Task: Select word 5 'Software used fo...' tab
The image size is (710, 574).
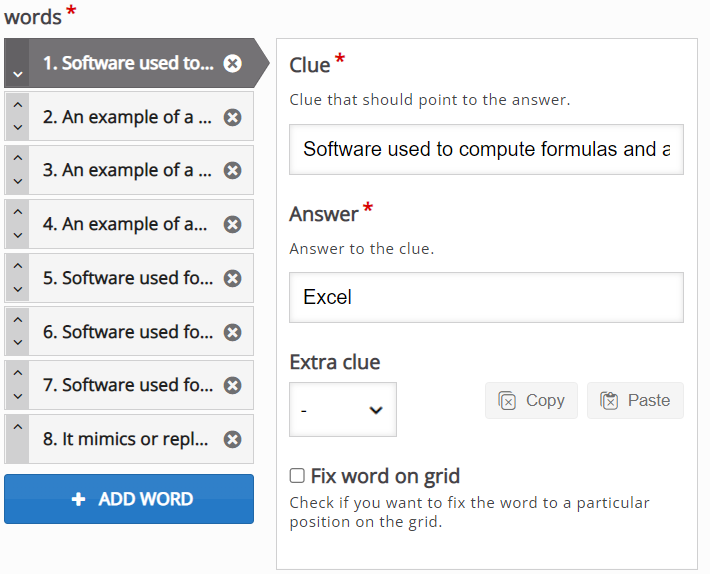Action: point(129,278)
